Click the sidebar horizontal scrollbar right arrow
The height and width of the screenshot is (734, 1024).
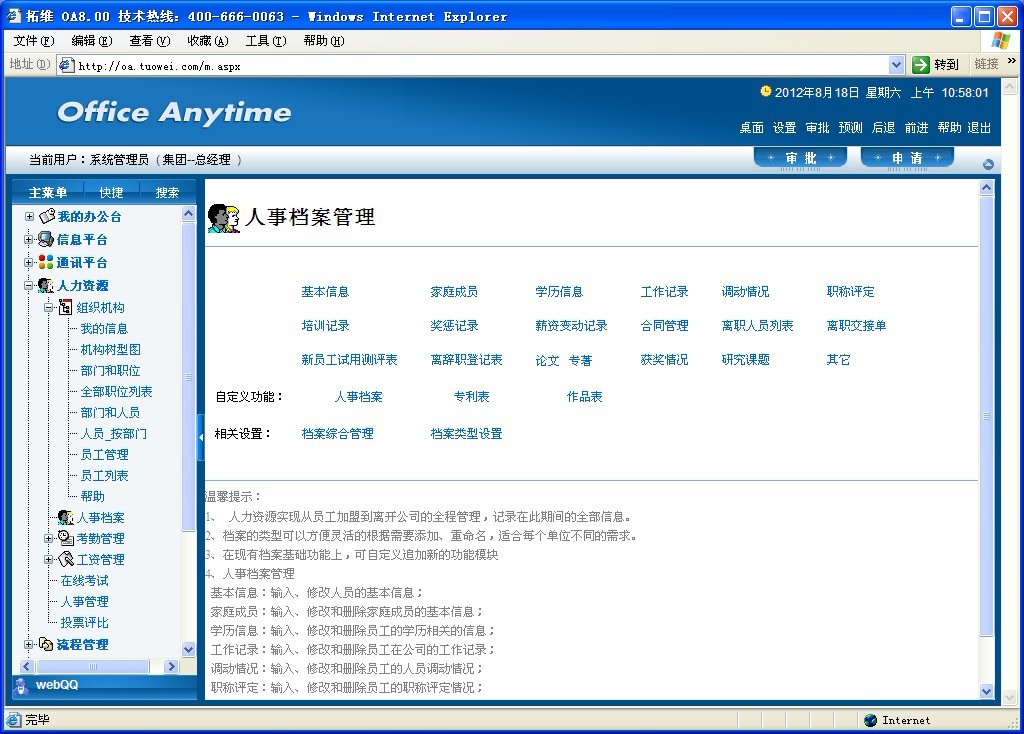(x=171, y=667)
